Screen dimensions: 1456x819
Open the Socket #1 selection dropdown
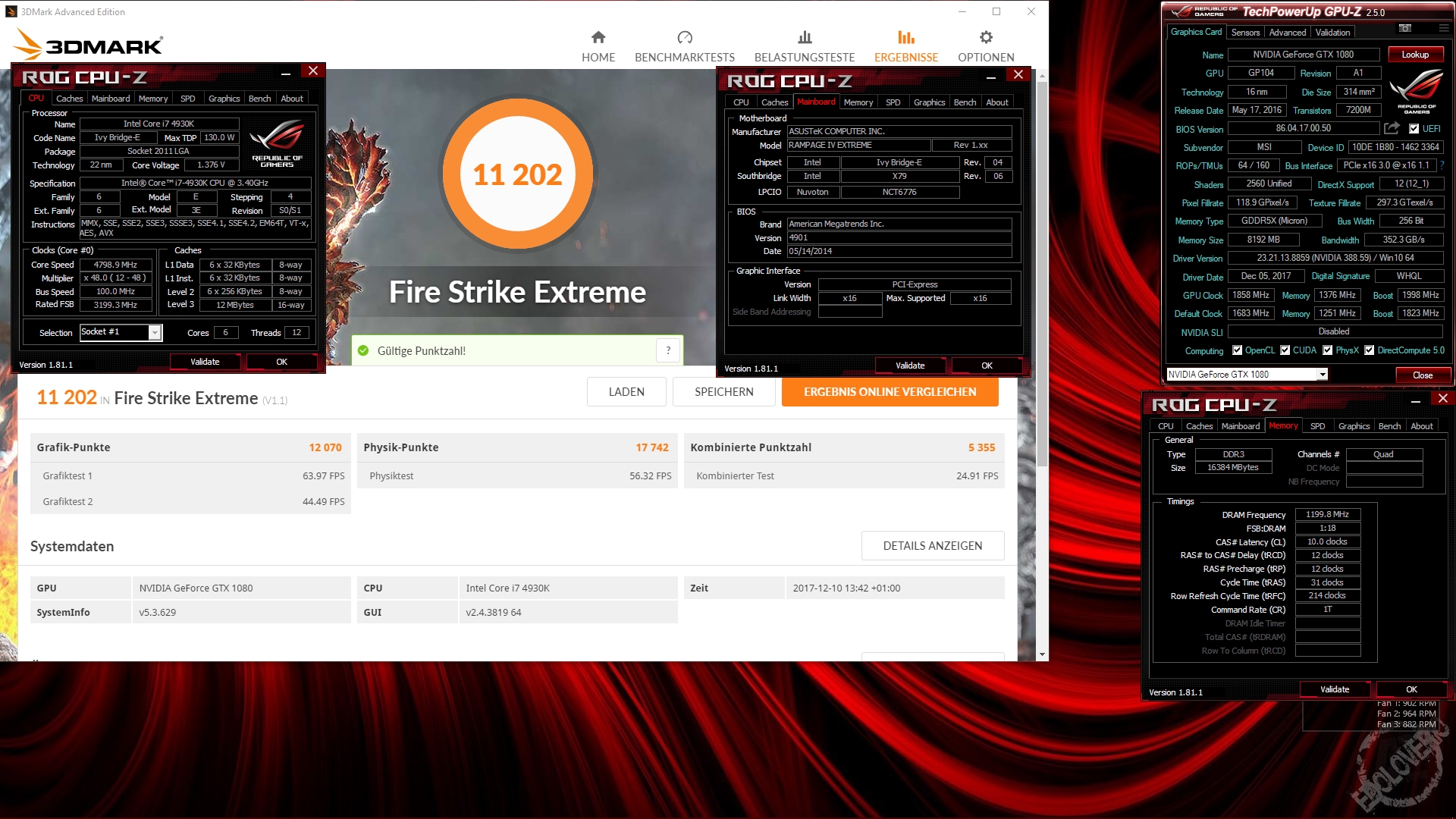121,332
